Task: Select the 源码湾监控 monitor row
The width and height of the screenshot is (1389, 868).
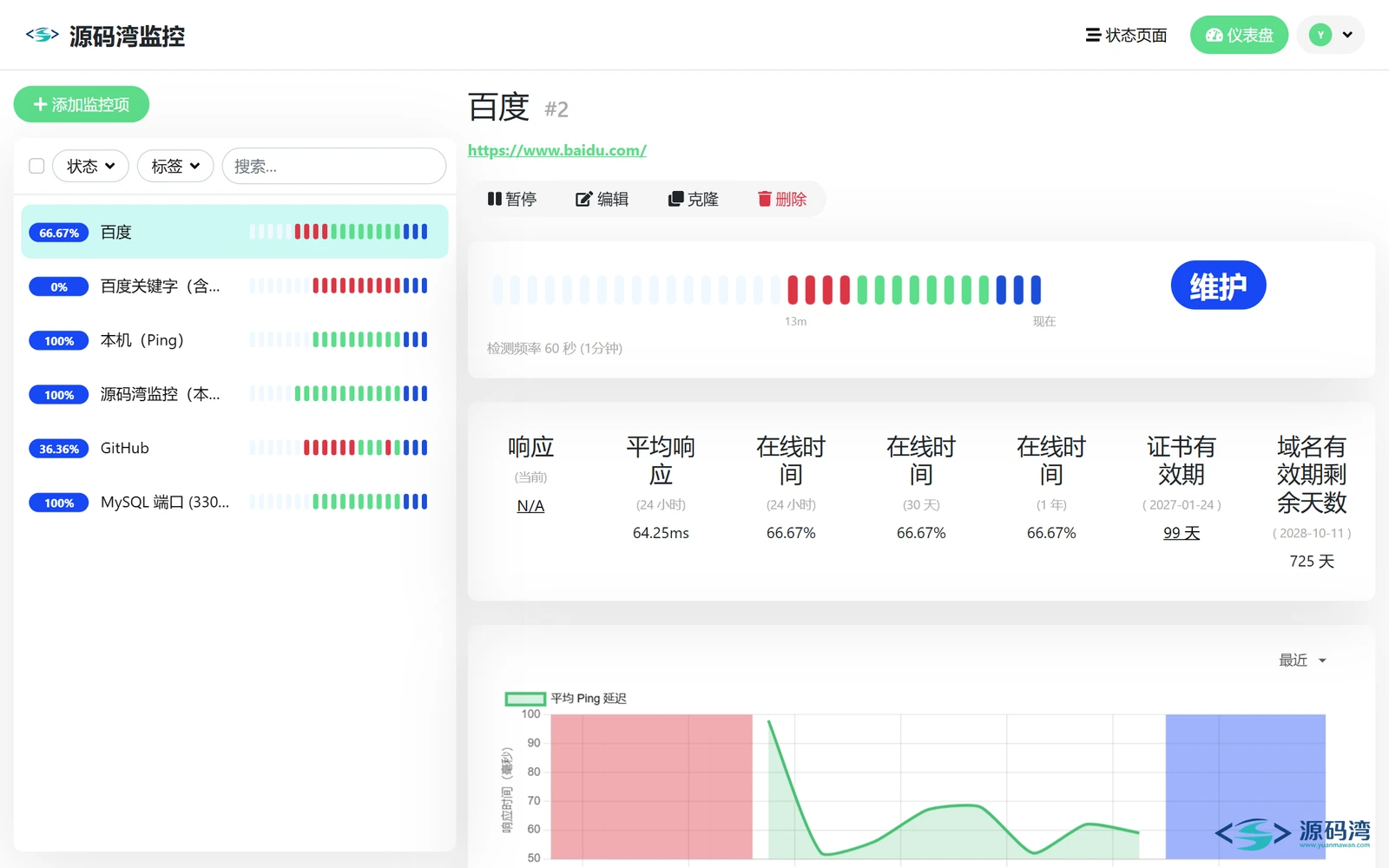Action: tap(234, 394)
